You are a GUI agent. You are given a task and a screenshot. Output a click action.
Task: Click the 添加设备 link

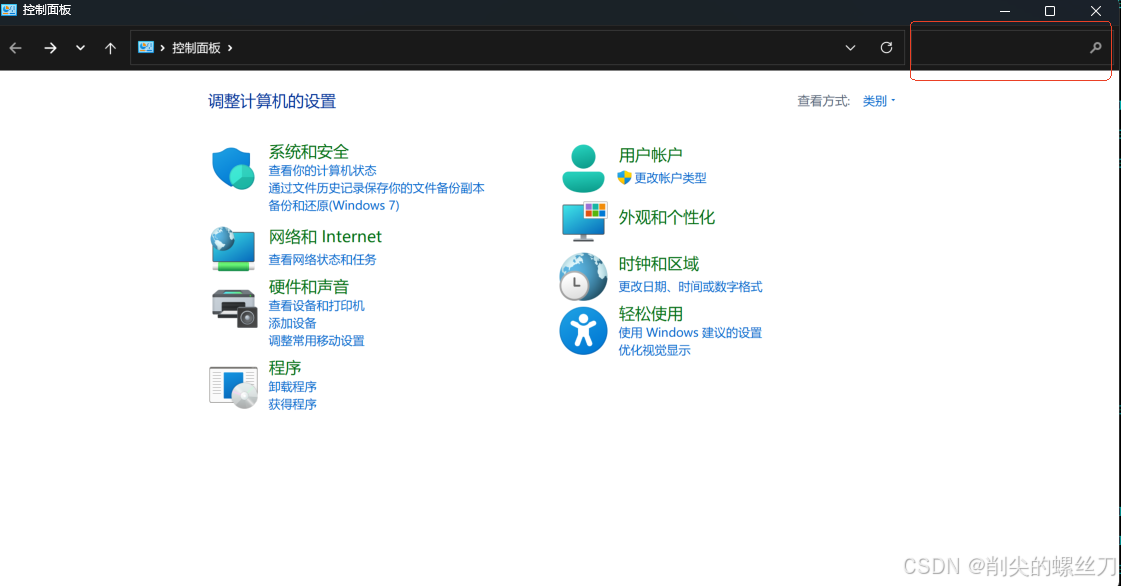click(292, 323)
